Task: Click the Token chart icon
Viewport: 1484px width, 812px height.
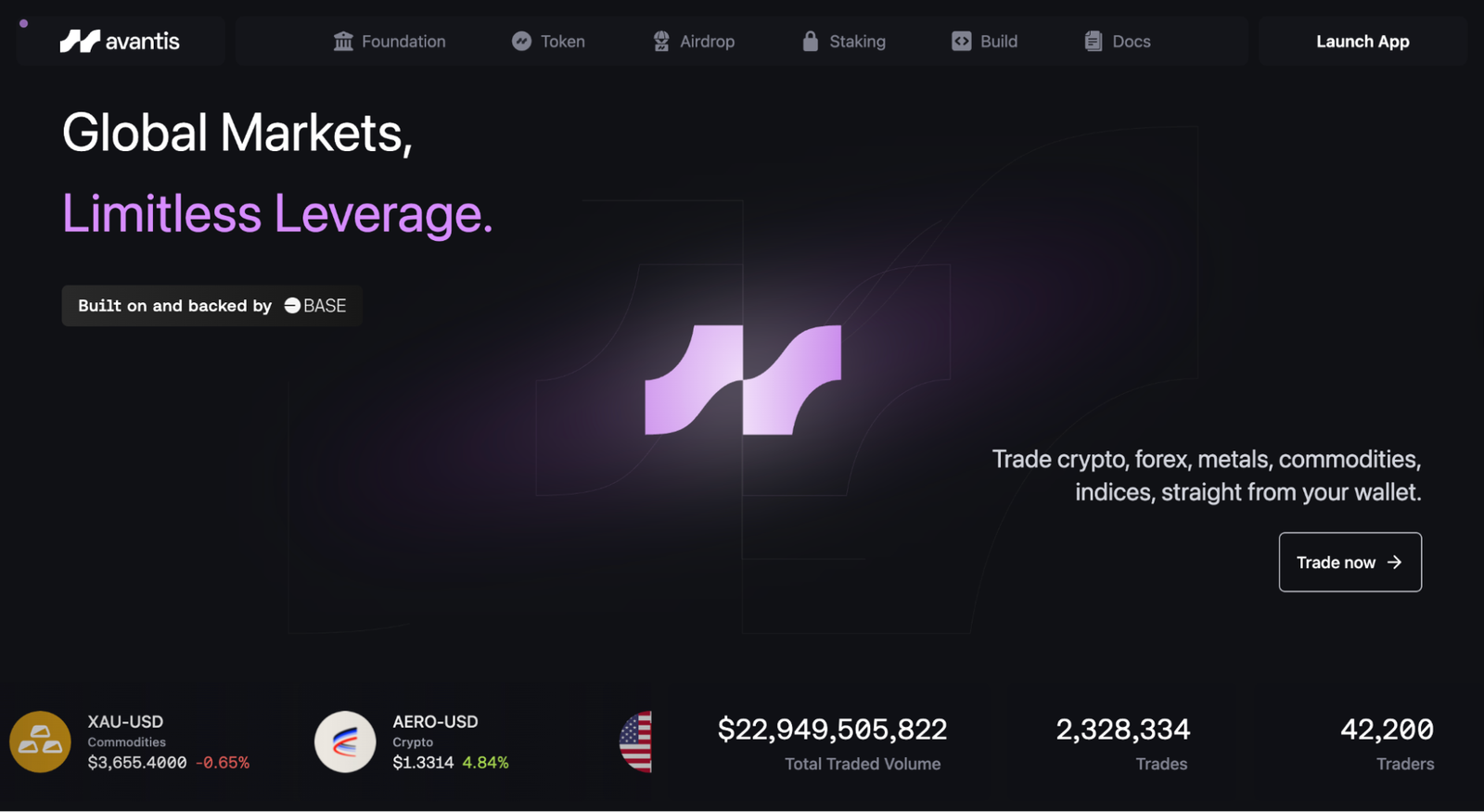Action: [521, 41]
